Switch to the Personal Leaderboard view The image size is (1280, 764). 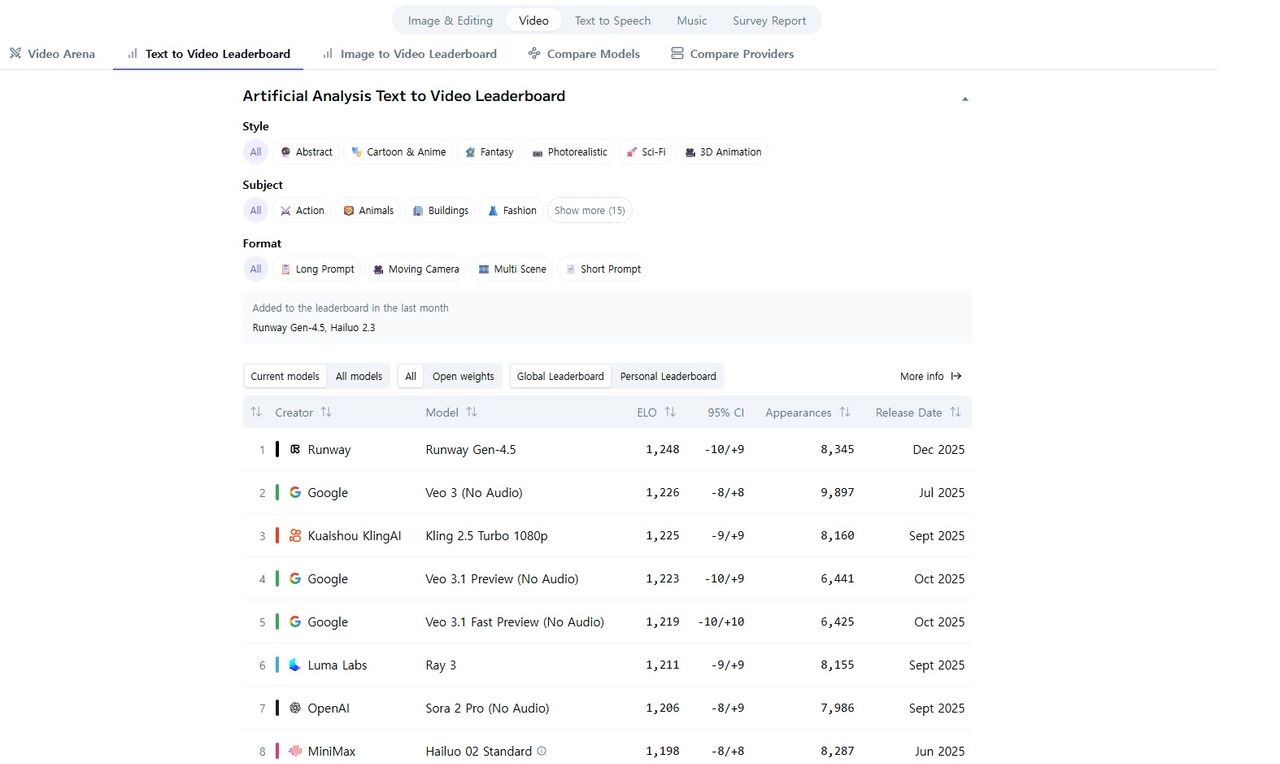pos(668,376)
